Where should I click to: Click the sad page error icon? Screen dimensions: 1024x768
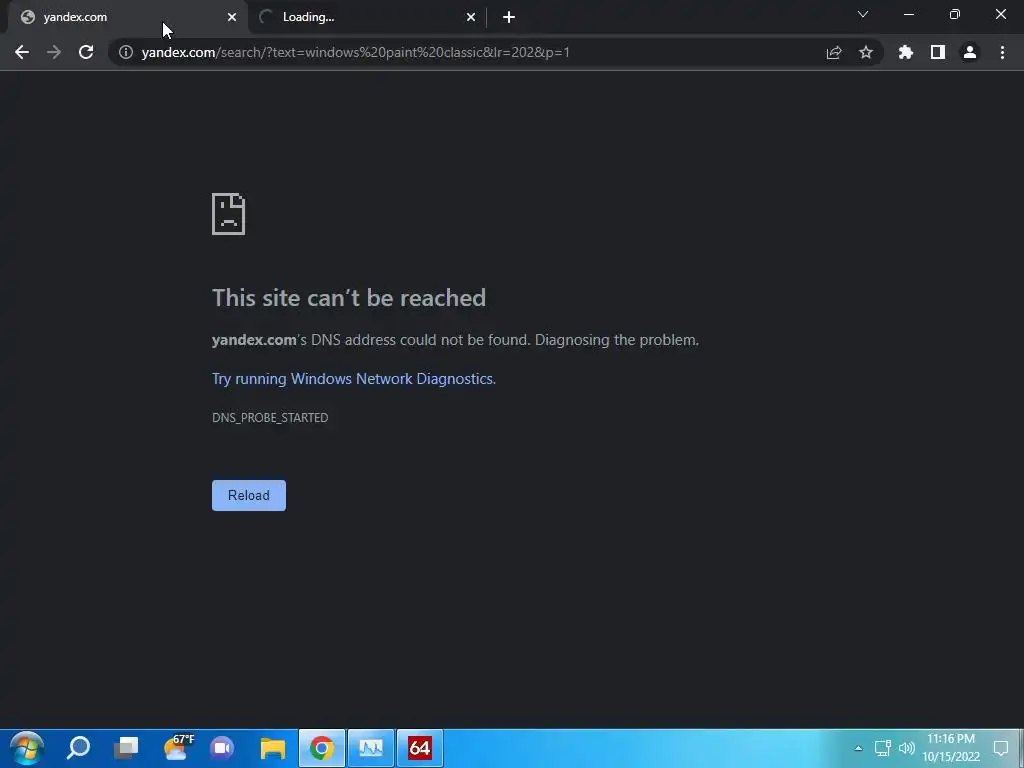coord(229,214)
